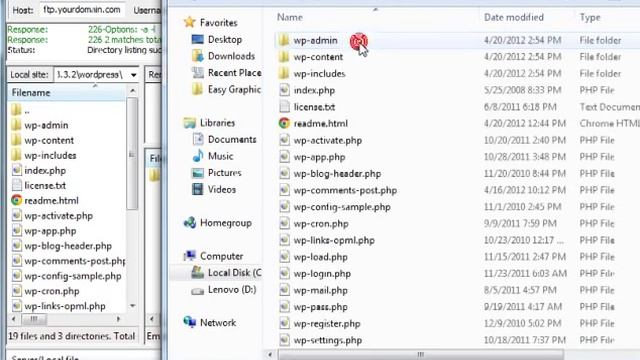The width and height of the screenshot is (640, 360).
Task: Select wp-blog-header.php in FileZilla local list
Action: click(x=68, y=246)
